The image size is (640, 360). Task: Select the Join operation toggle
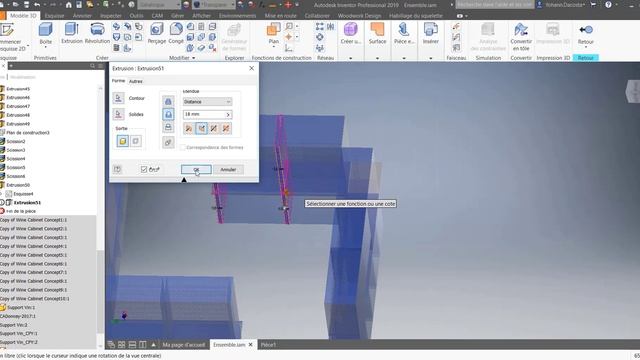pos(168,101)
